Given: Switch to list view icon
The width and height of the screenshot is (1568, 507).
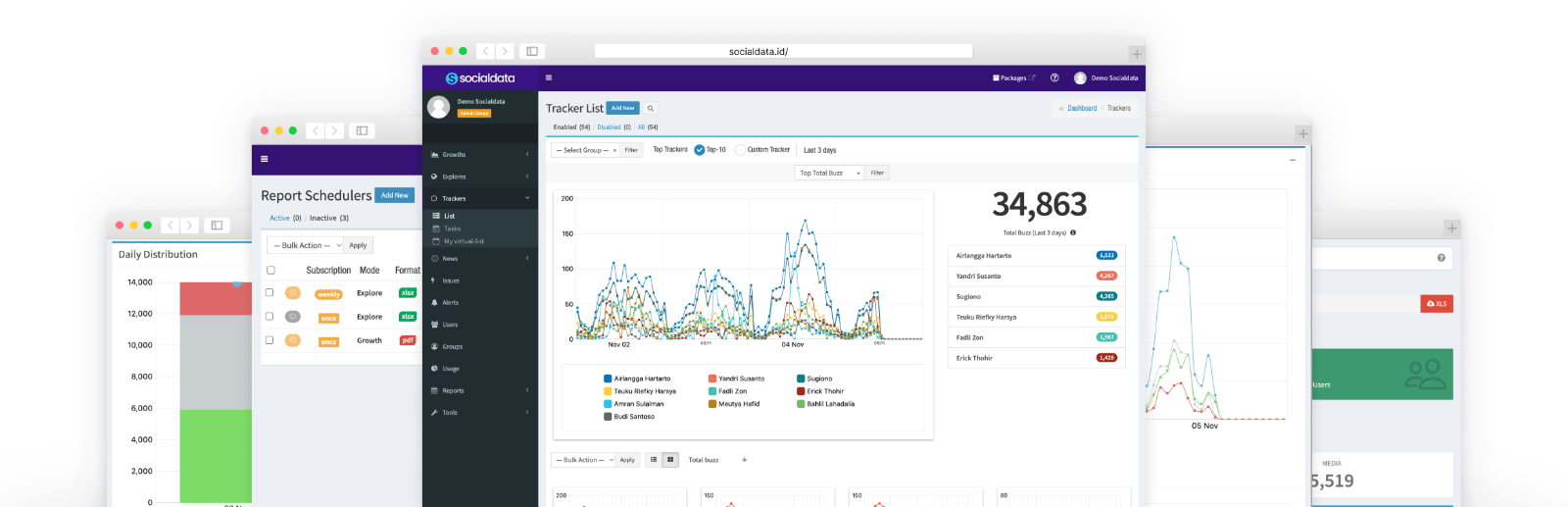Looking at the screenshot, I should click(654, 460).
